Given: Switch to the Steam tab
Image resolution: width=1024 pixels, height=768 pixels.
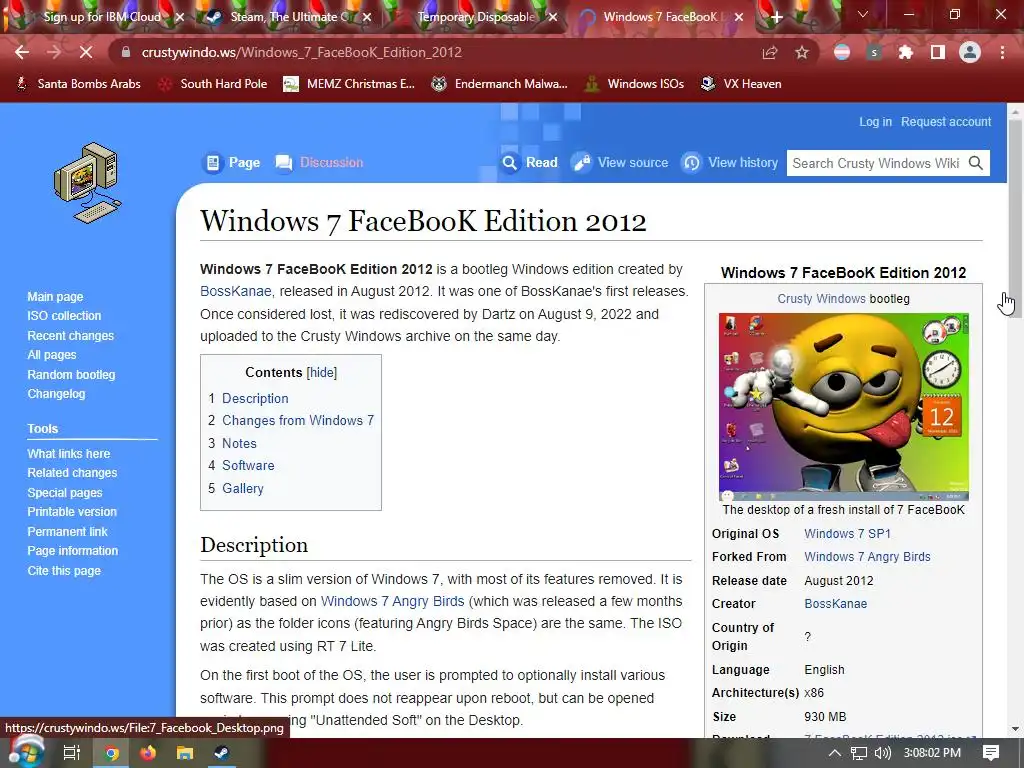Looking at the screenshot, I should [287, 17].
